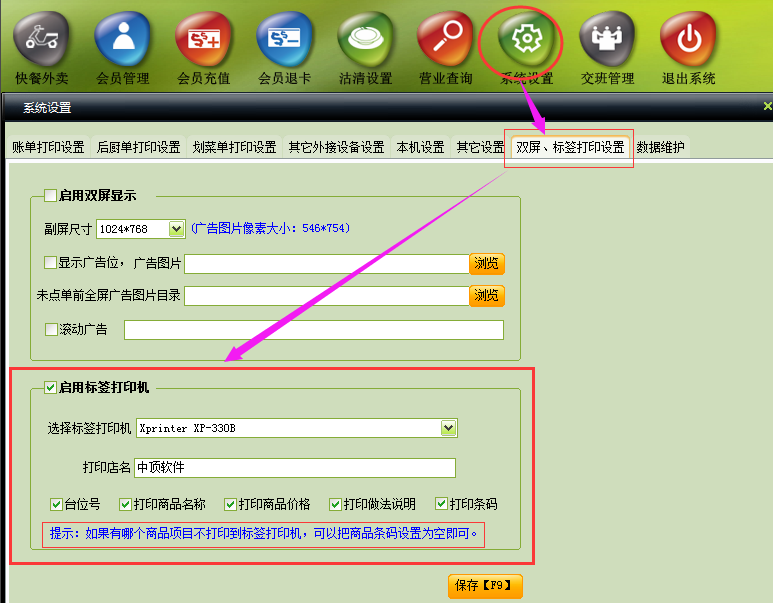Open 副屏尺寸 1024*768 dropdown
The height and width of the screenshot is (603, 773).
click(176, 229)
